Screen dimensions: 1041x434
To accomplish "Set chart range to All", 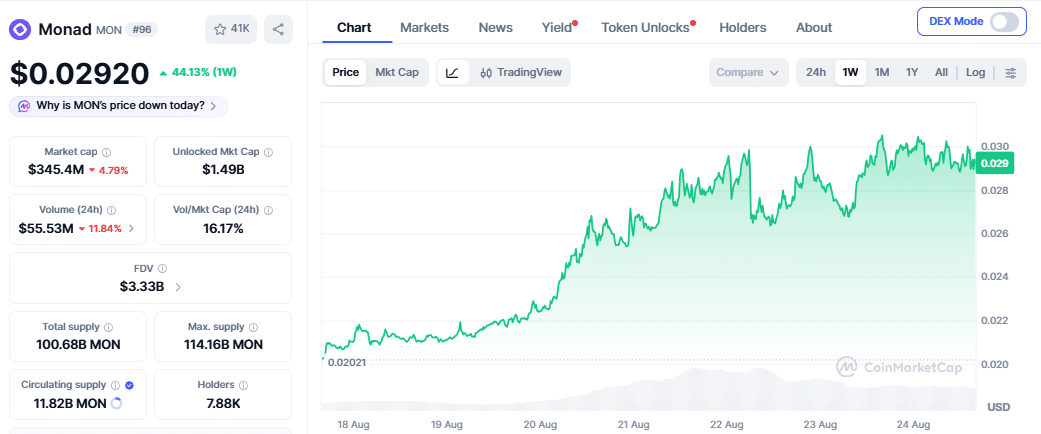I will 941,72.
